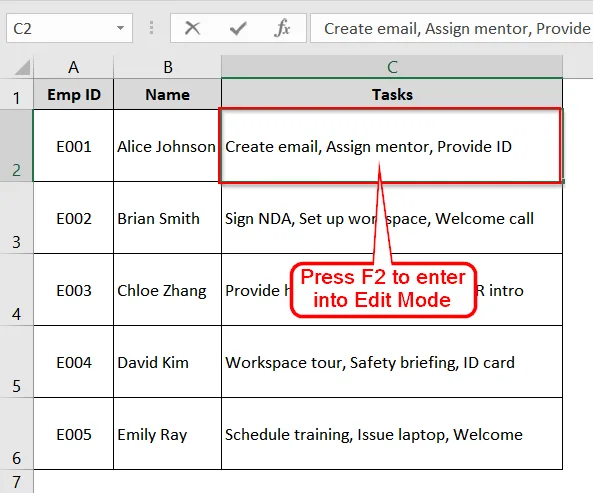This screenshot has height=493, width=593.
Task: Click the Tasks header cell
Action: (x=392, y=95)
